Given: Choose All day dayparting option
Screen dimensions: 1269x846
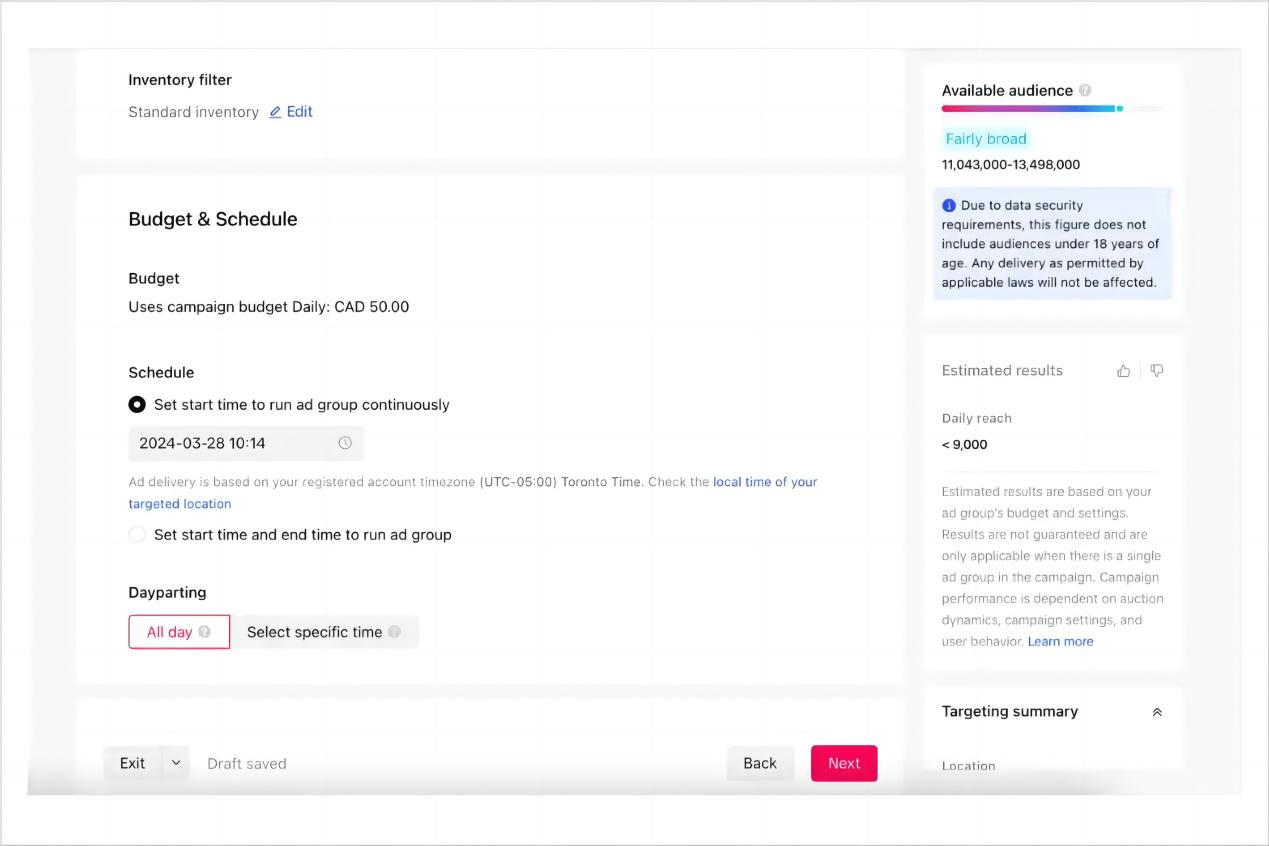Looking at the screenshot, I should click(x=170, y=632).
